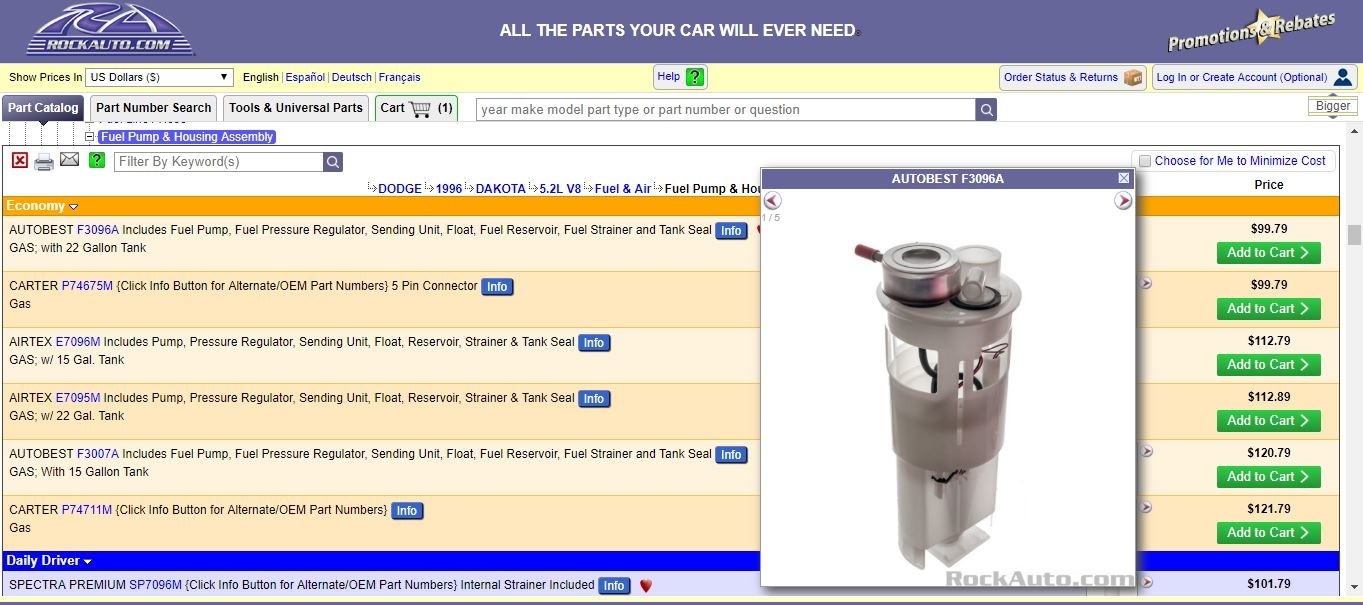
Task: Click the Info button for CARTER P74711M
Action: [406, 511]
